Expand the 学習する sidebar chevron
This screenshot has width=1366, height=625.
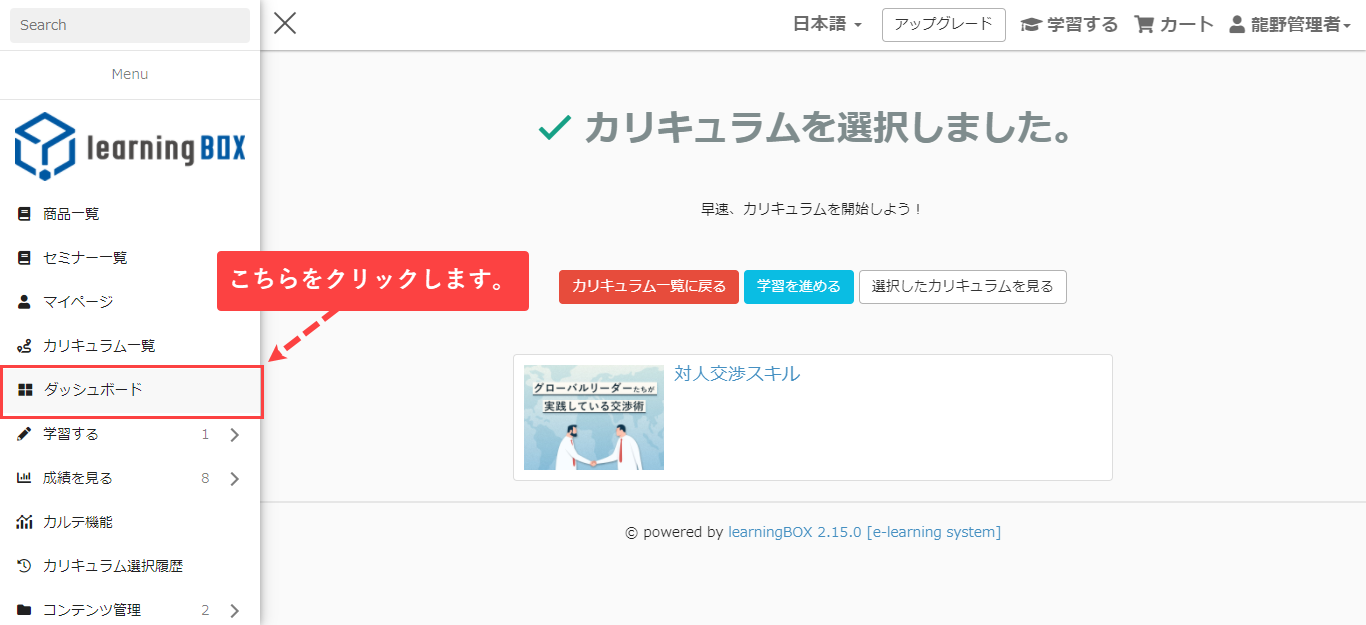pos(234,435)
